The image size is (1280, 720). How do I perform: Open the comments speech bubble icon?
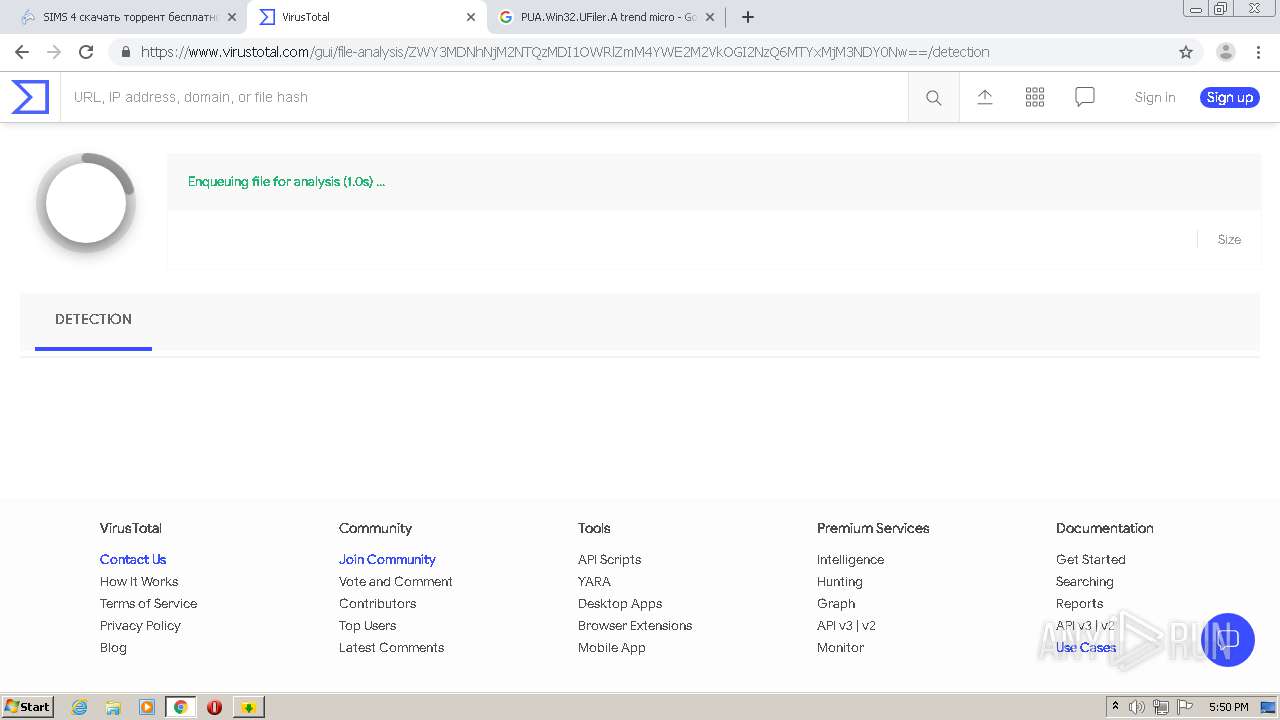[x=1085, y=97]
